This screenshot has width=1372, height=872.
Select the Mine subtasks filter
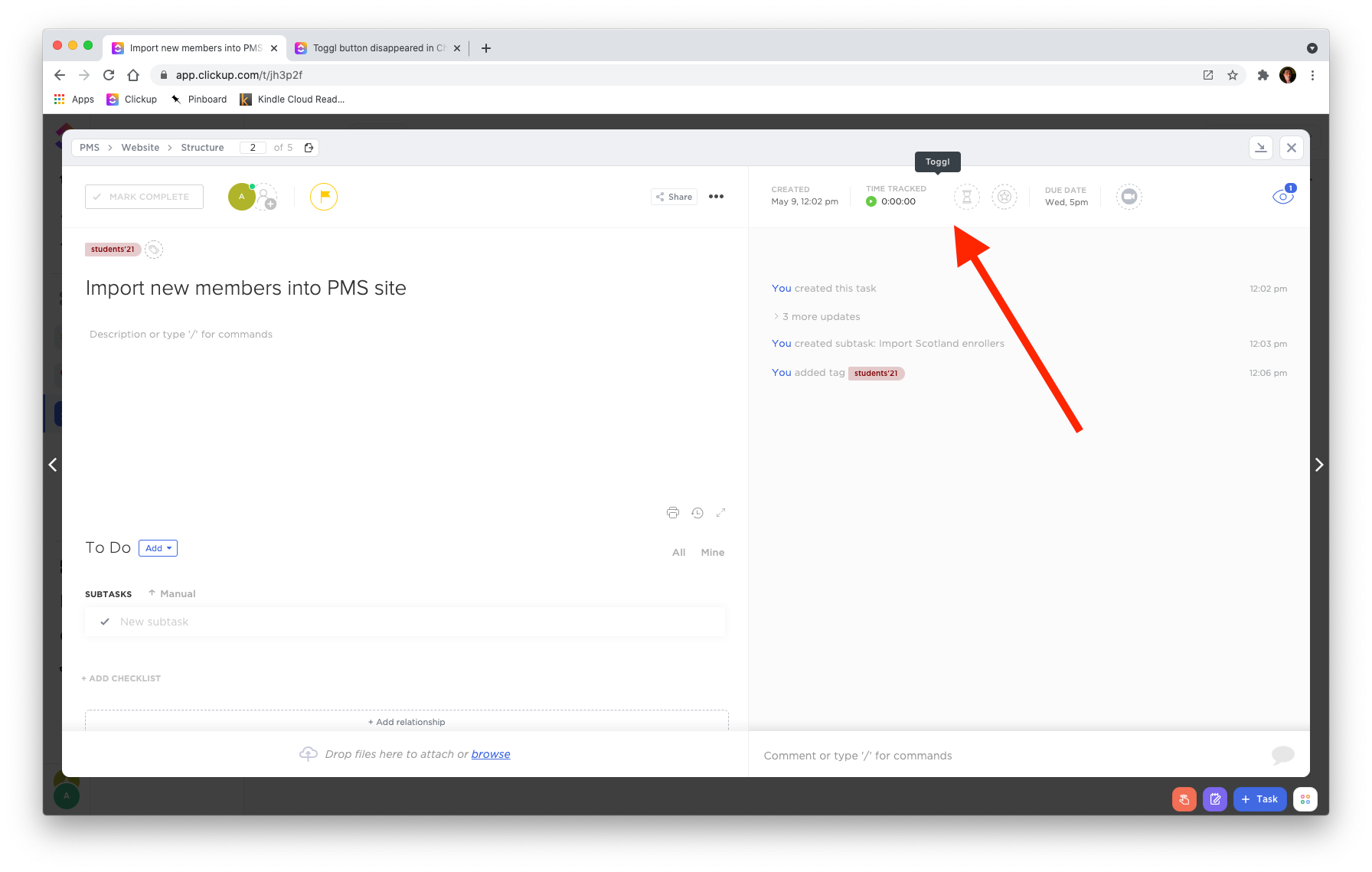coord(712,553)
